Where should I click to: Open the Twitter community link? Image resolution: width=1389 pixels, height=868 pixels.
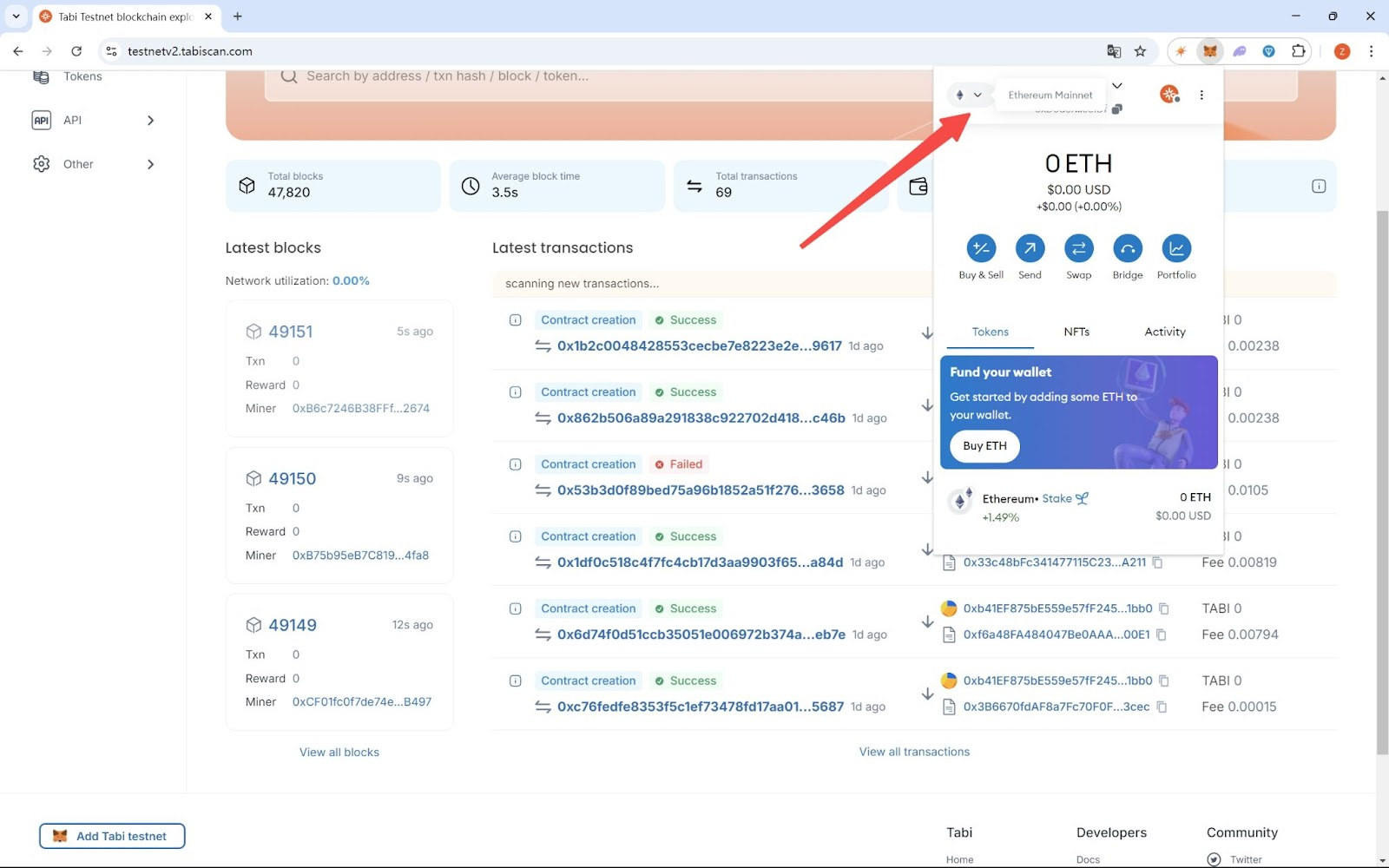1246,859
